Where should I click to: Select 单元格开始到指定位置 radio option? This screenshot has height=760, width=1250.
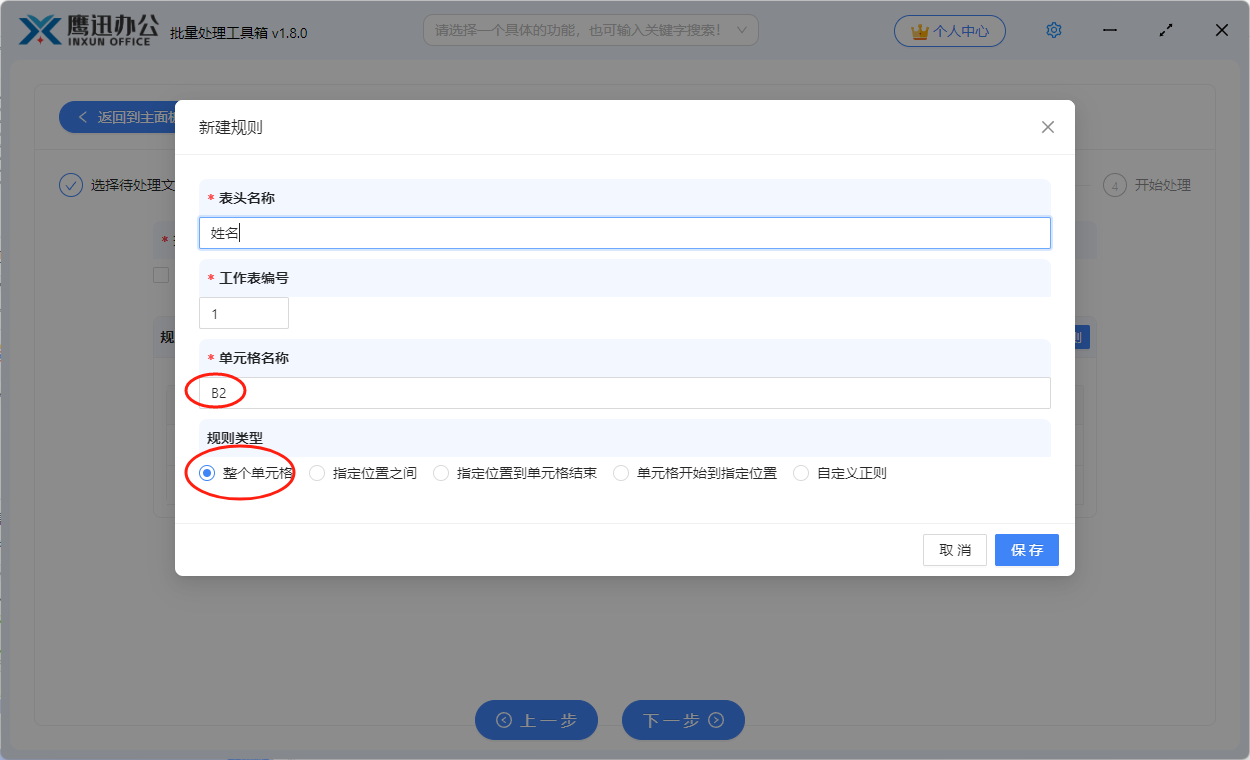pos(621,473)
